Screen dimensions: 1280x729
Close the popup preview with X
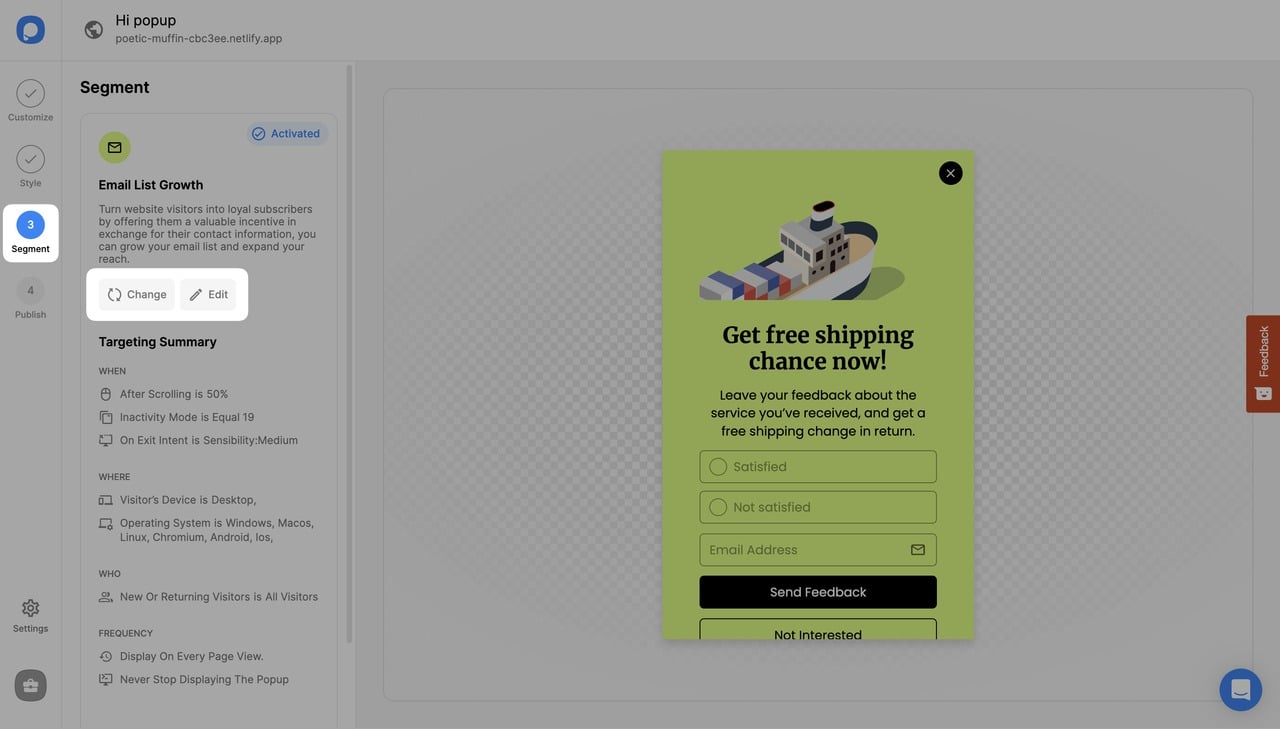pos(950,173)
